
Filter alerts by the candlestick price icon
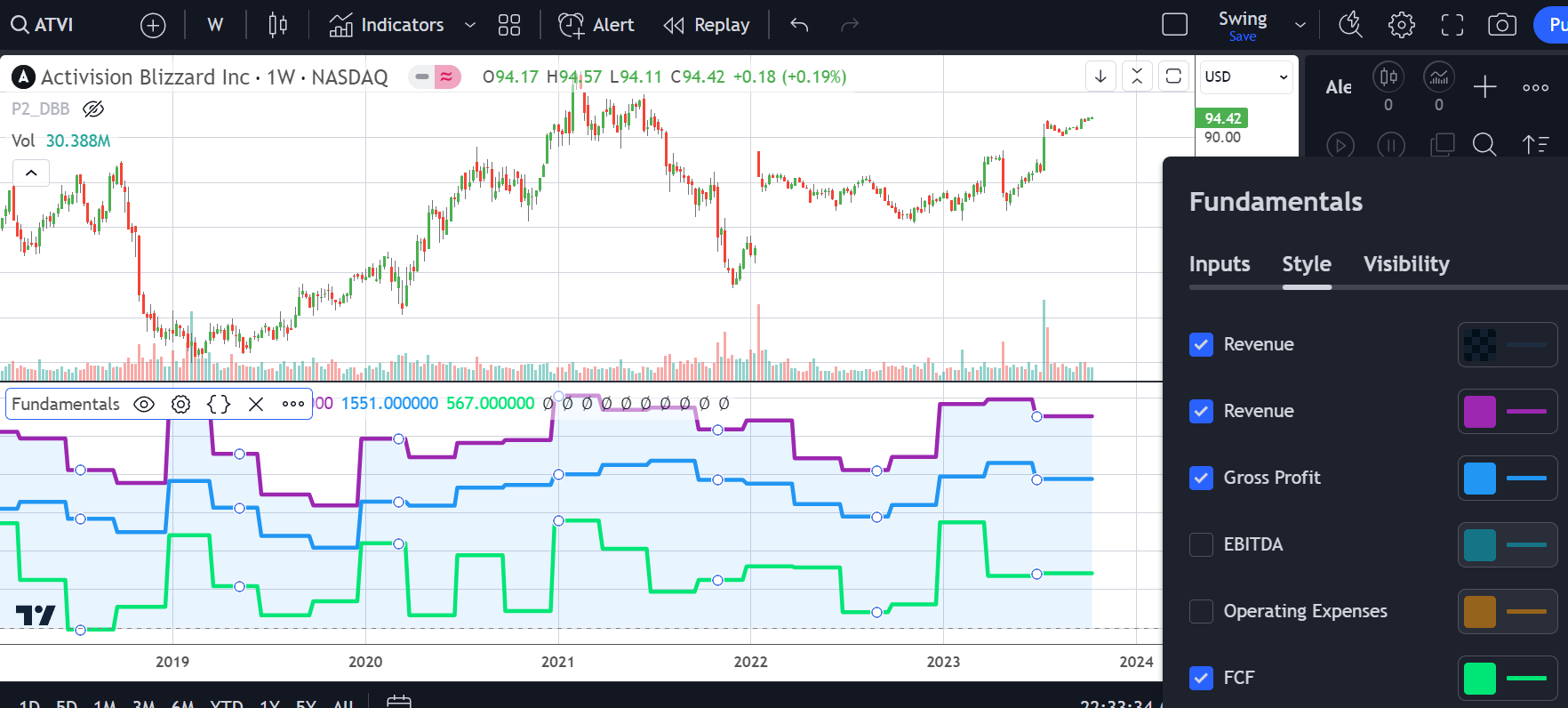coord(1388,77)
